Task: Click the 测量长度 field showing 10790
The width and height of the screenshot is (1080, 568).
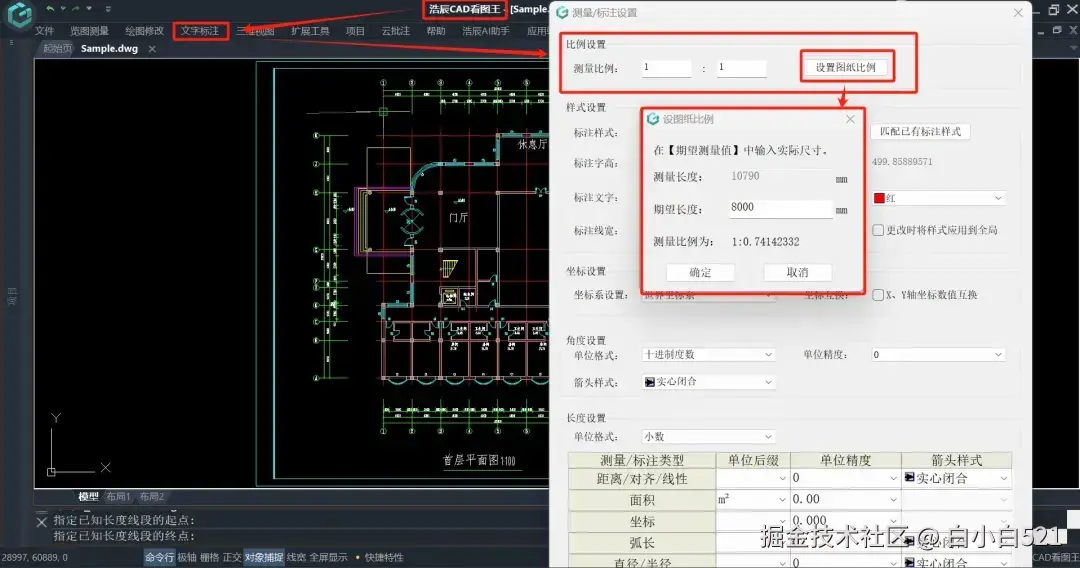Action: pos(781,177)
